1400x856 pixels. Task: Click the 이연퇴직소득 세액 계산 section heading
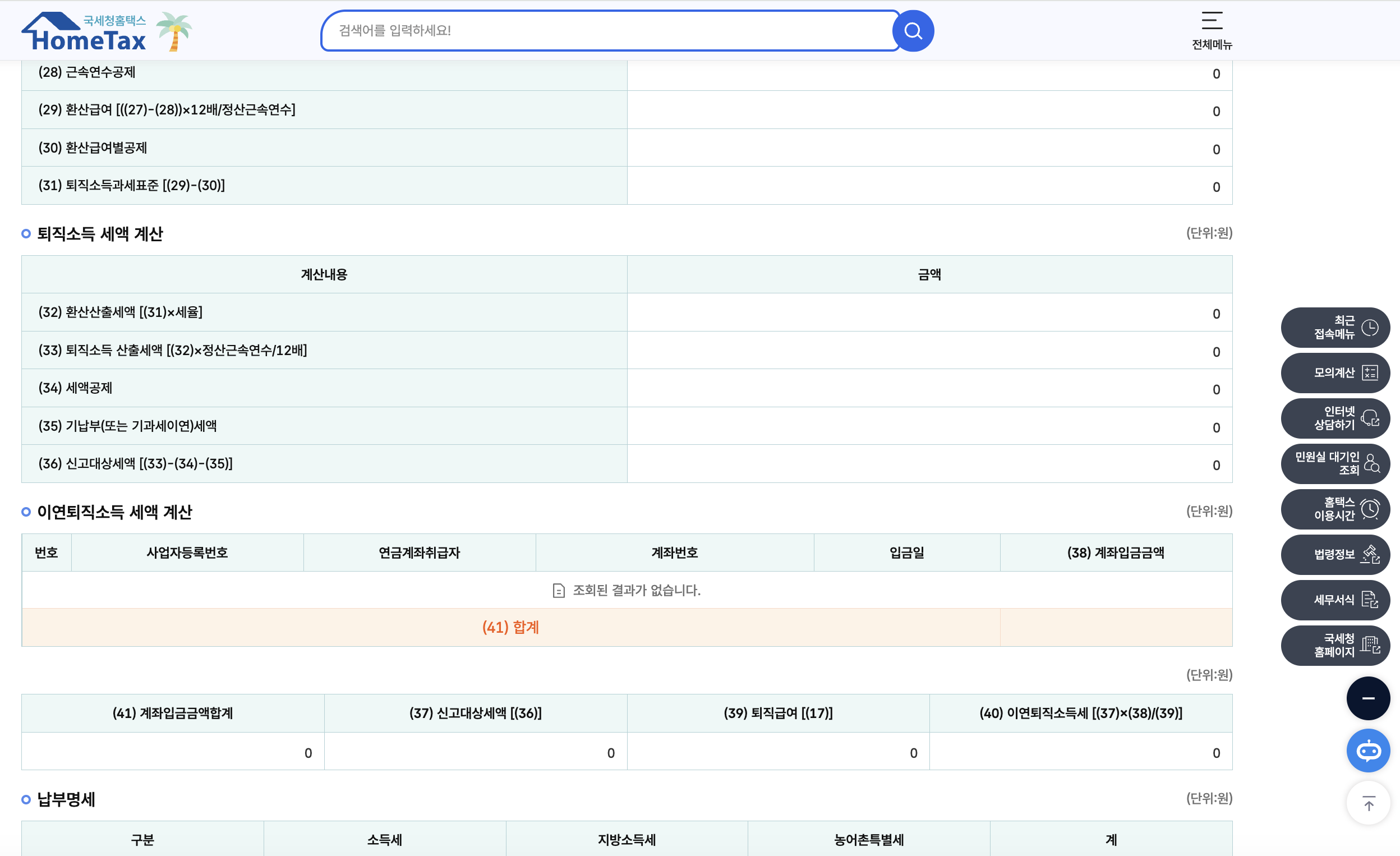click(115, 512)
